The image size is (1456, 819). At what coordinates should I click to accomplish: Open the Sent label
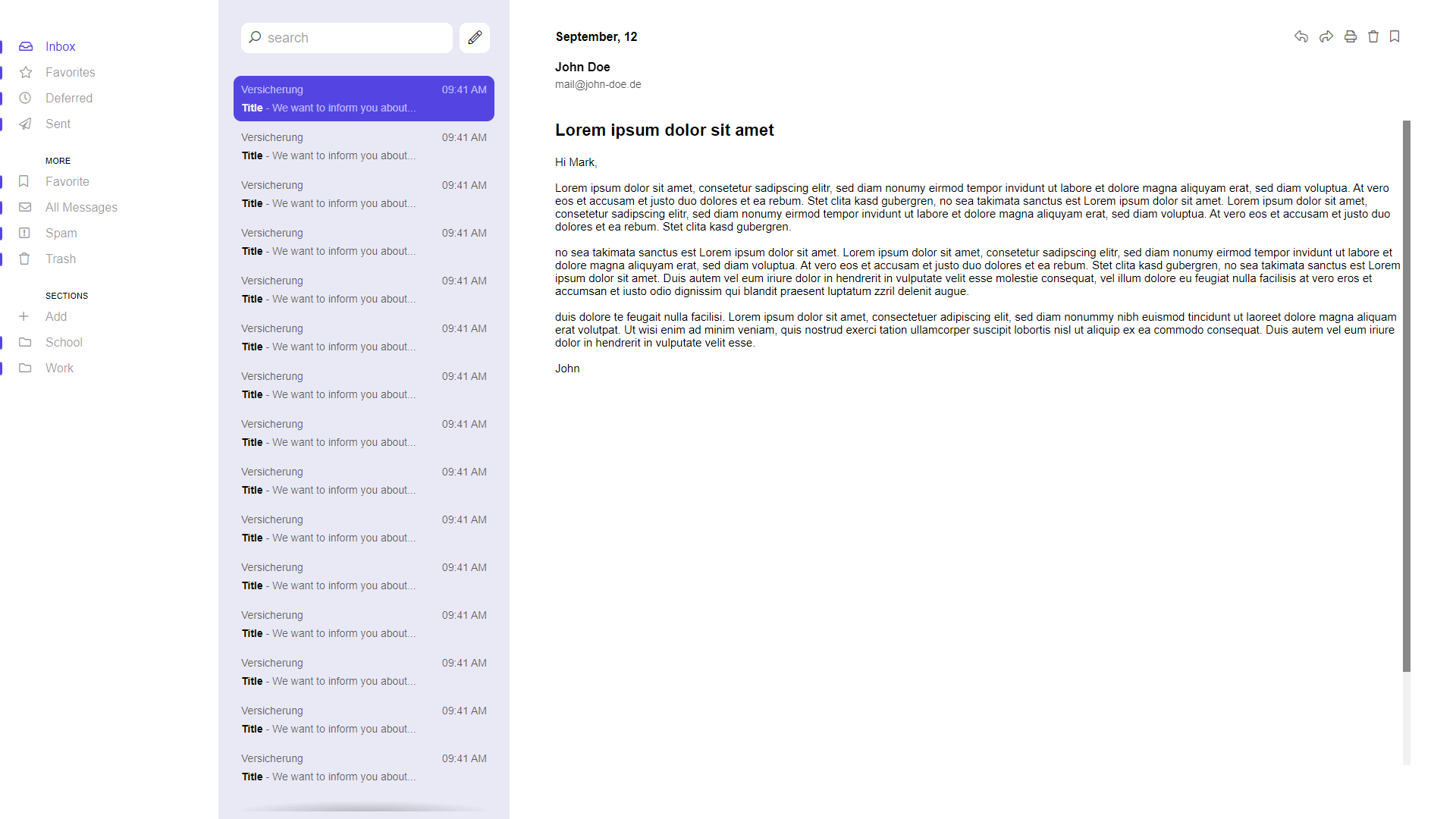click(58, 124)
